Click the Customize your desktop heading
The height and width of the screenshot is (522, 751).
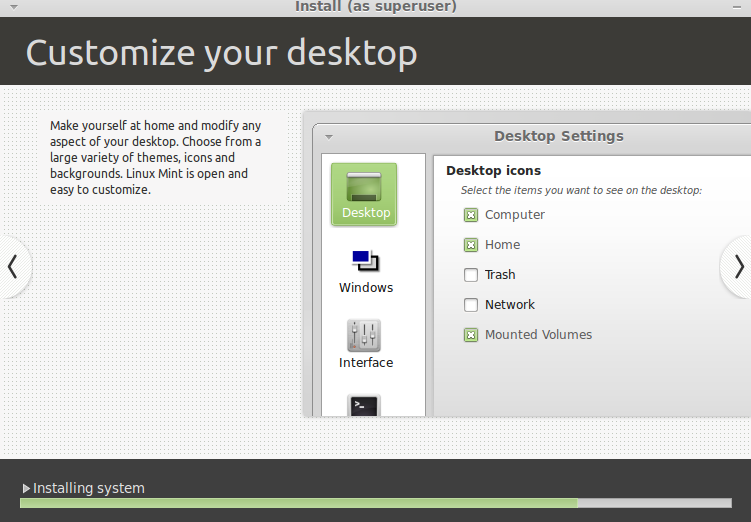point(221,53)
